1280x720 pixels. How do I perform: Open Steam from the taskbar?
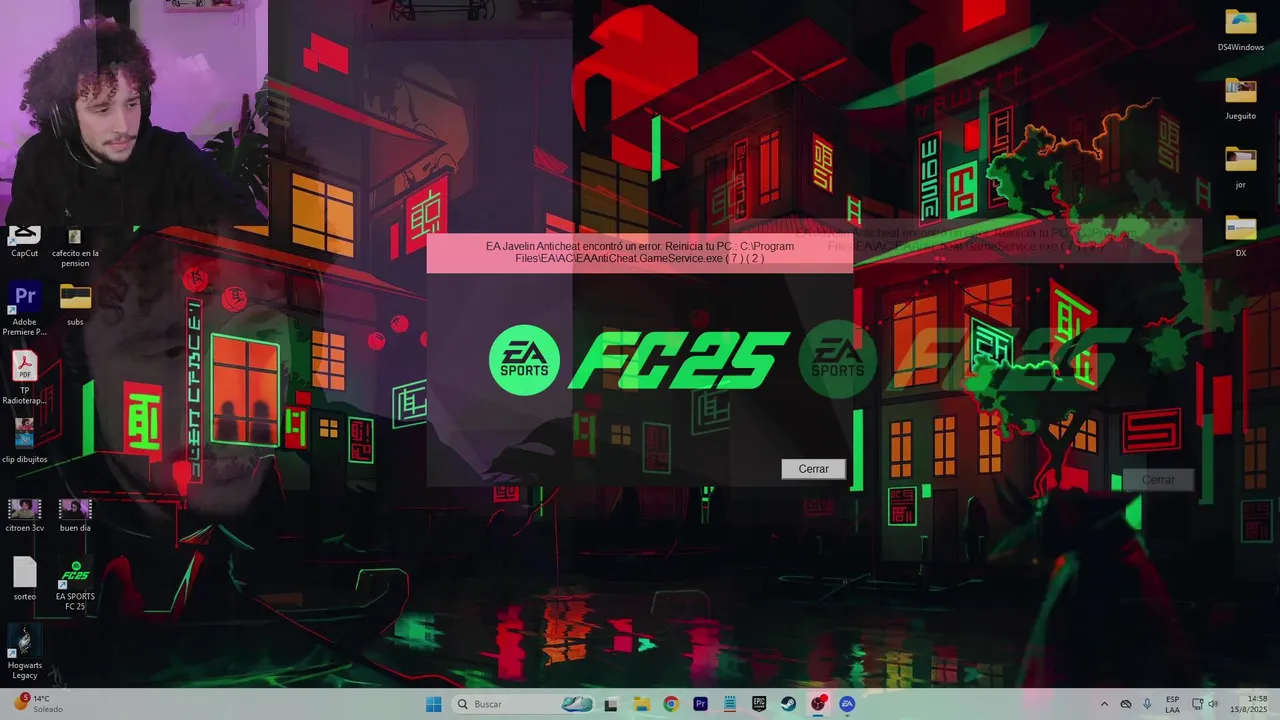pos(789,704)
